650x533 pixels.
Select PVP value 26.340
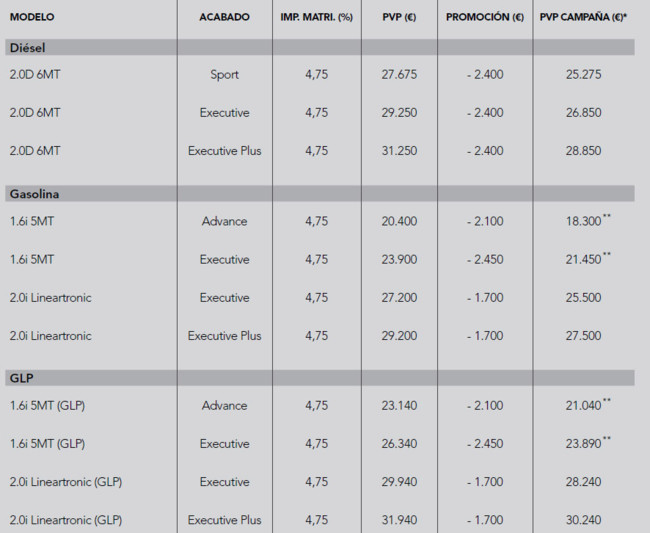(x=399, y=443)
